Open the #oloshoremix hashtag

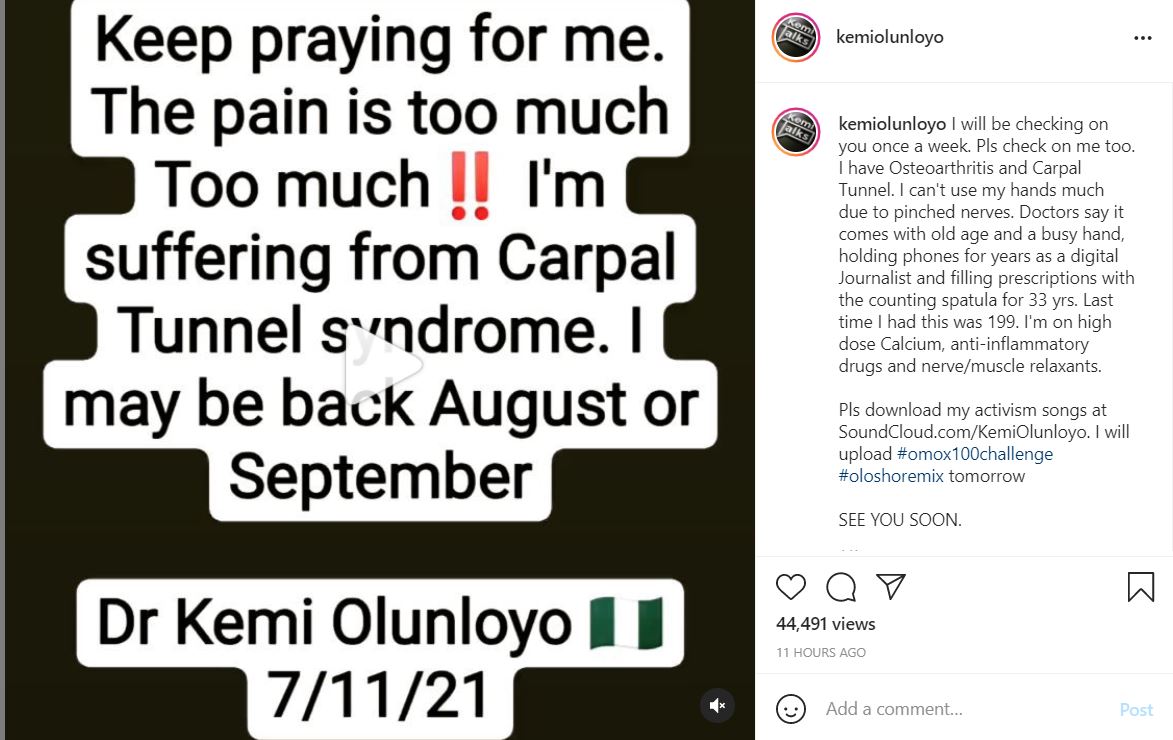[891, 476]
